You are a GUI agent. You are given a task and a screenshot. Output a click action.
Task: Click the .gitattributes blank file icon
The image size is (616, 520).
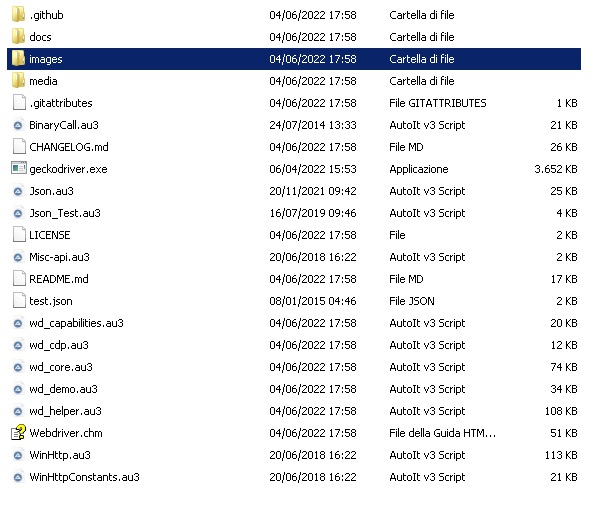pyautogui.click(x=19, y=103)
